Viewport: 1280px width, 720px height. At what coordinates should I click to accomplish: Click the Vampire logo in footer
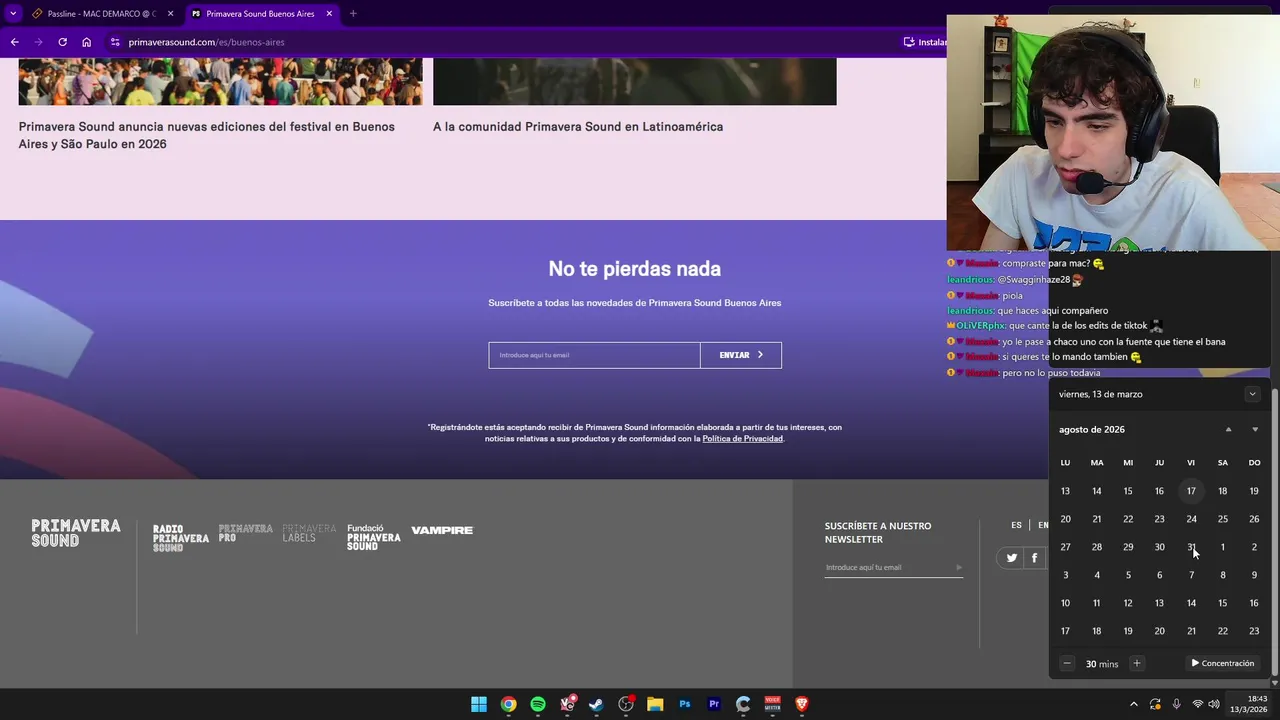442,530
